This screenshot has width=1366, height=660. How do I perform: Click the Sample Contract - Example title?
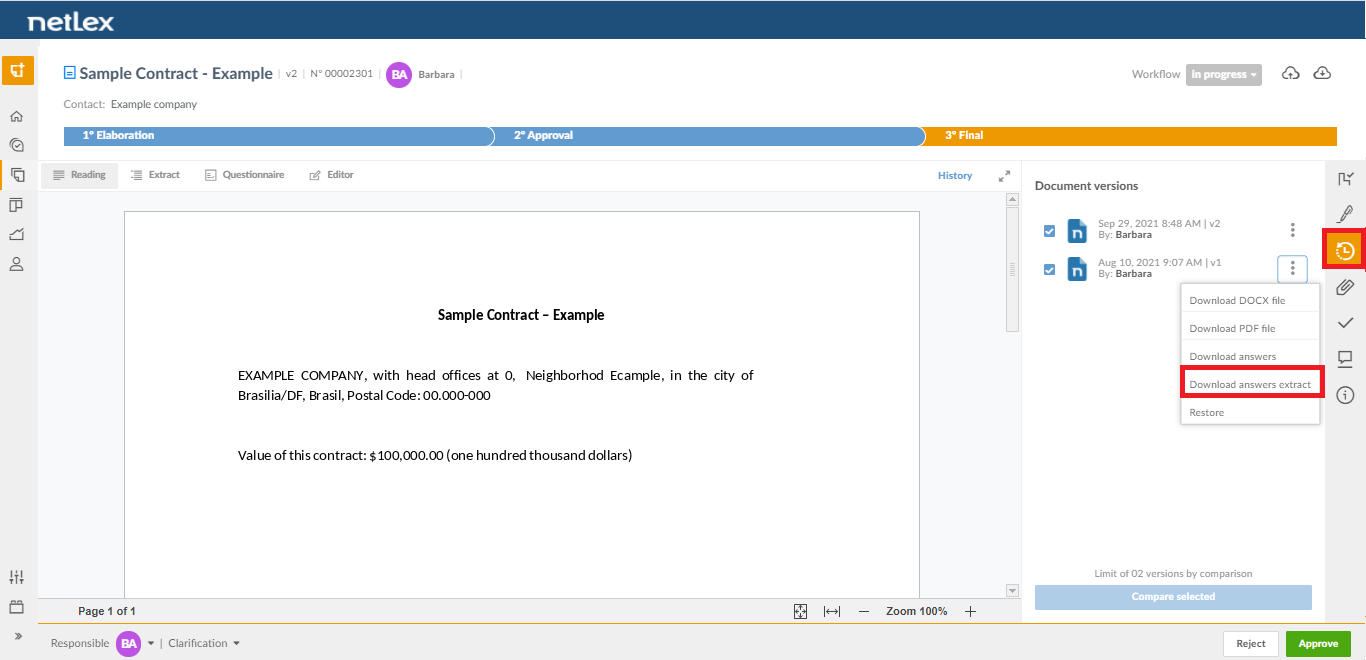pyautogui.click(x=176, y=74)
